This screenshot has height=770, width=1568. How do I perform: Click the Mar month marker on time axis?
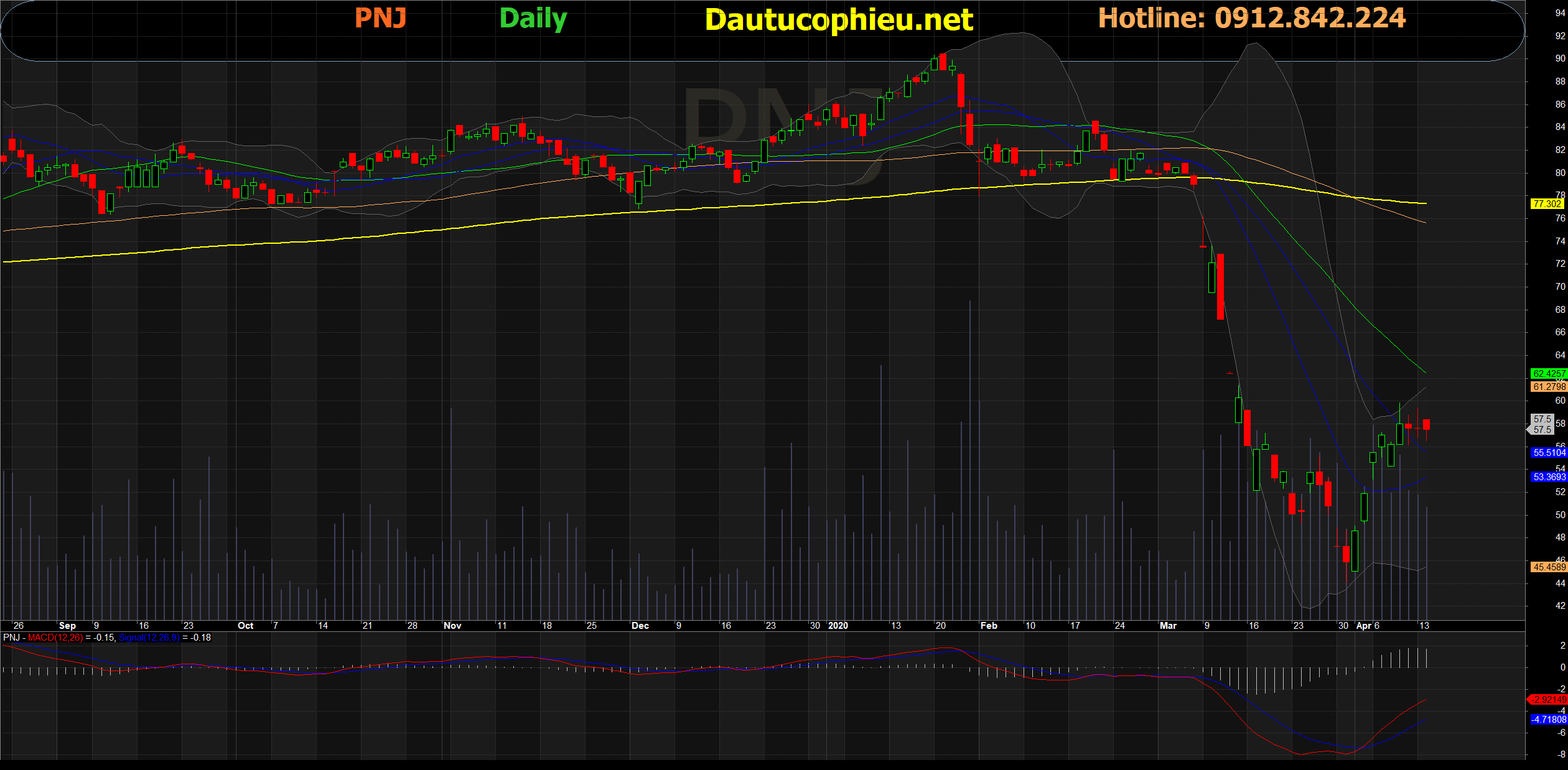tap(1168, 626)
